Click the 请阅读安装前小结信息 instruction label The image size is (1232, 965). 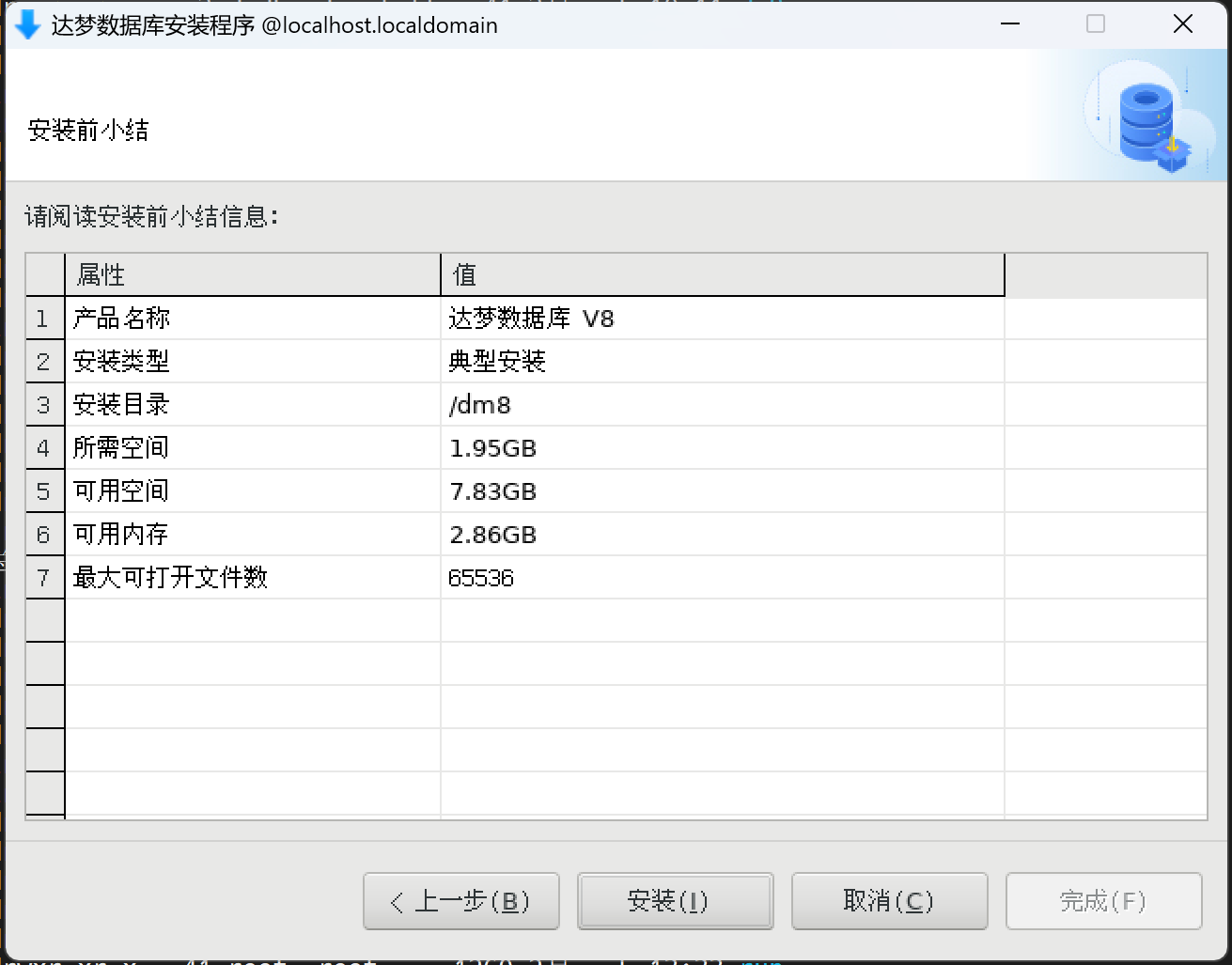tap(151, 217)
